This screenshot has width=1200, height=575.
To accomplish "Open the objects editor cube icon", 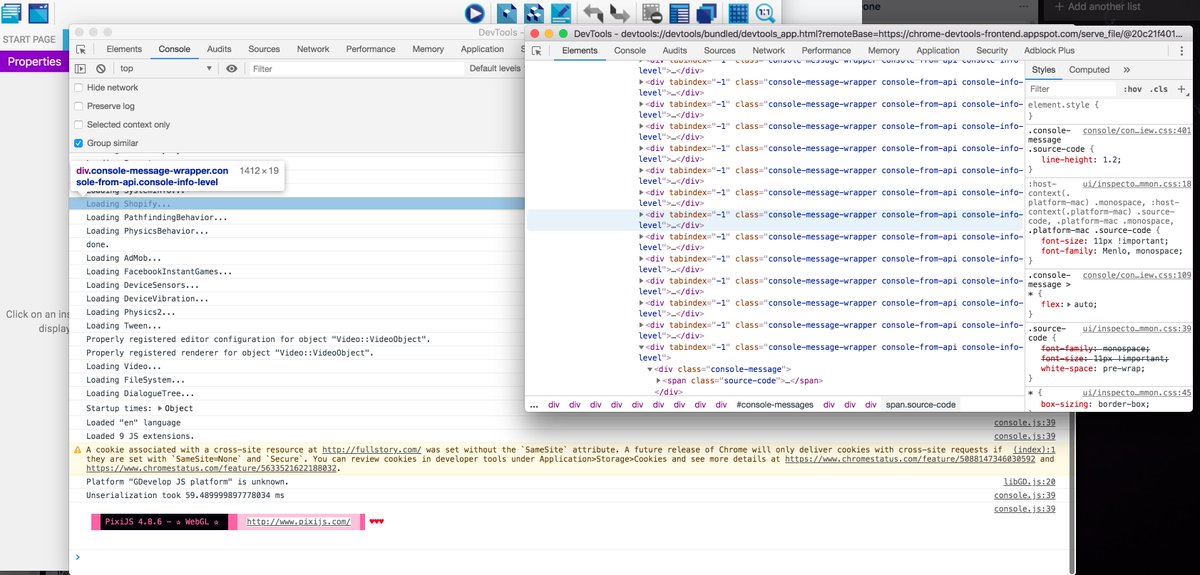I will (x=508, y=13).
